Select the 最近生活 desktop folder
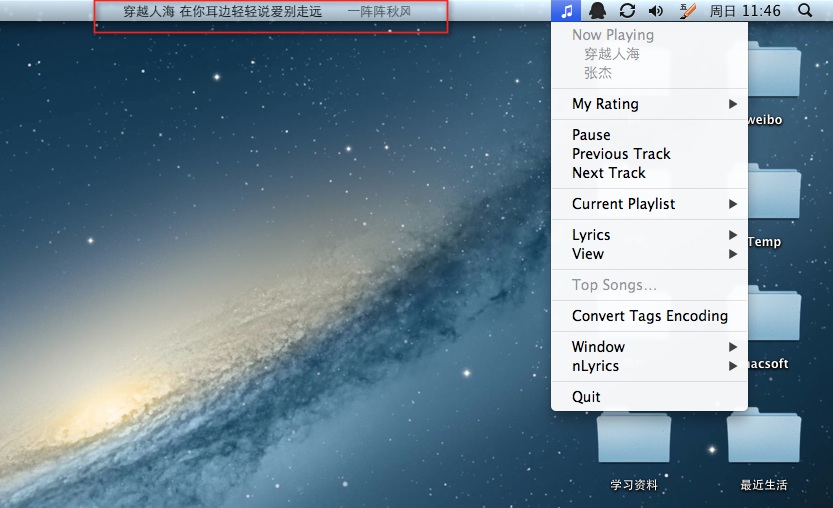This screenshot has width=833, height=508. pyautogui.click(x=763, y=441)
